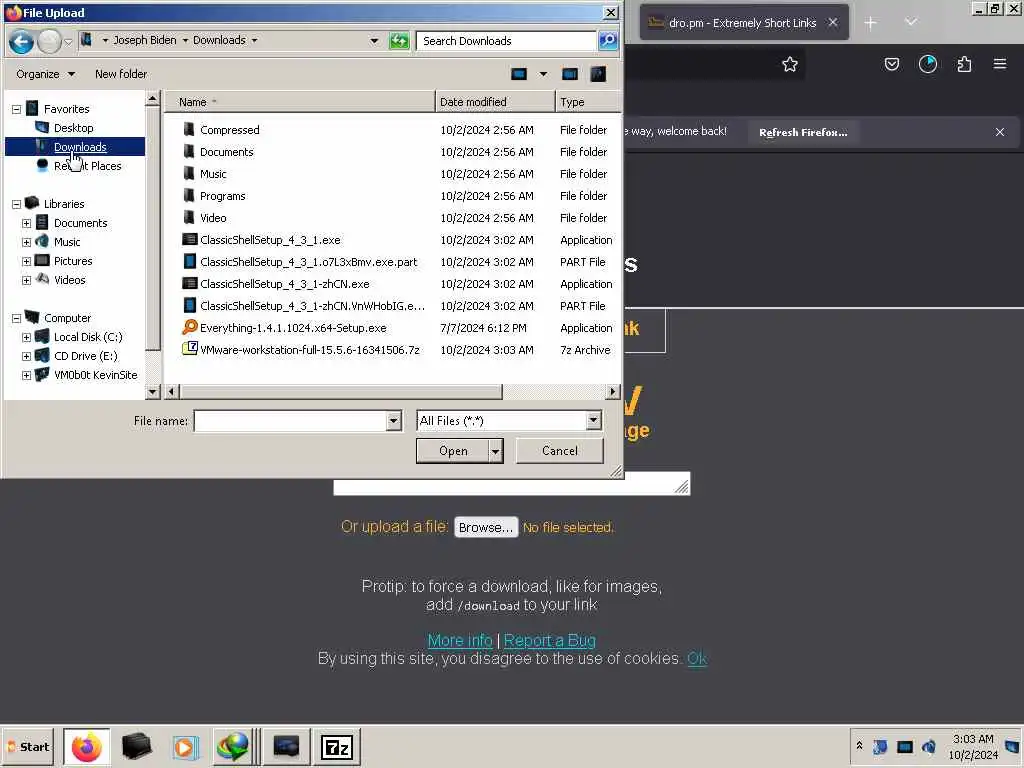Open the view options dropdown arrow
Image resolution: width=1024 pixels, height=768 pixels.
coord(543,74)
